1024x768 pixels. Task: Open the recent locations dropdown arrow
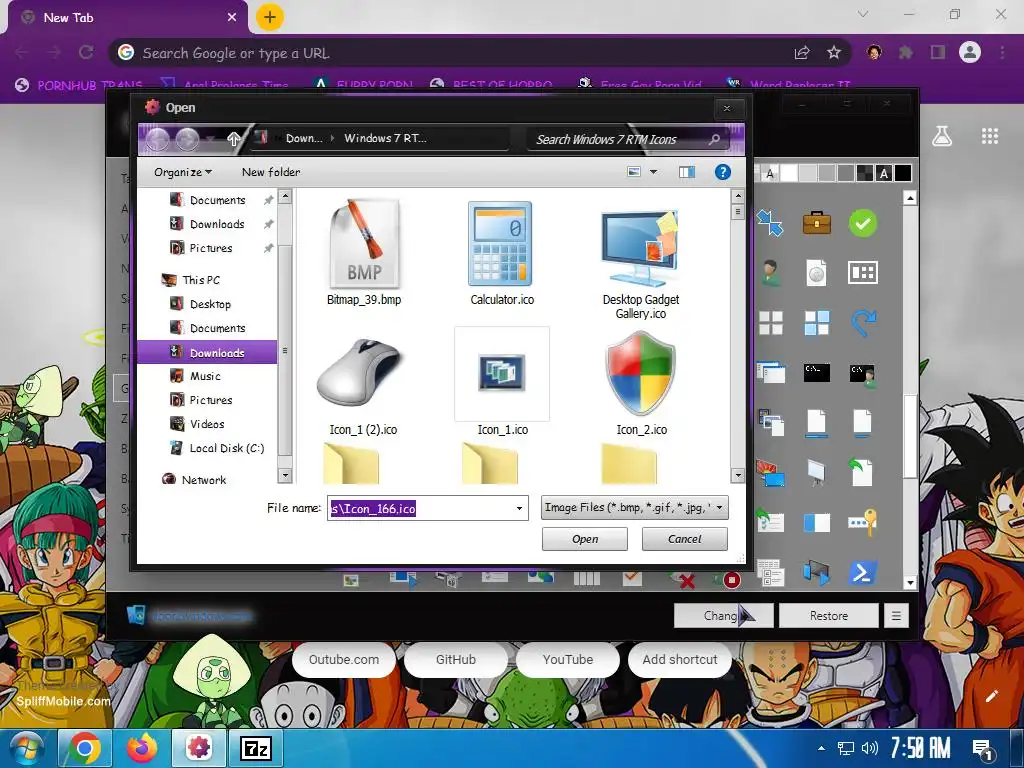pyautogui.click(x=210, y=139)
